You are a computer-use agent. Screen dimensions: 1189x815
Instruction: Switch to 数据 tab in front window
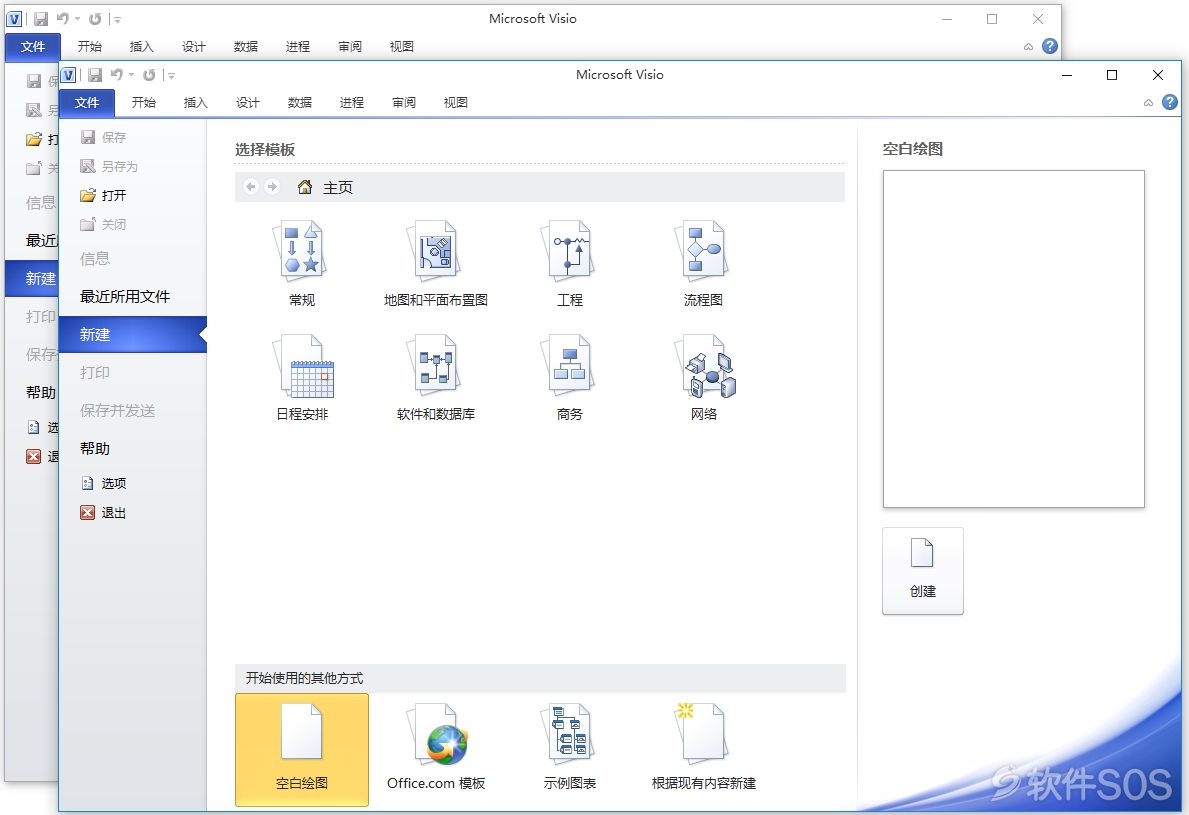point(300,102)
